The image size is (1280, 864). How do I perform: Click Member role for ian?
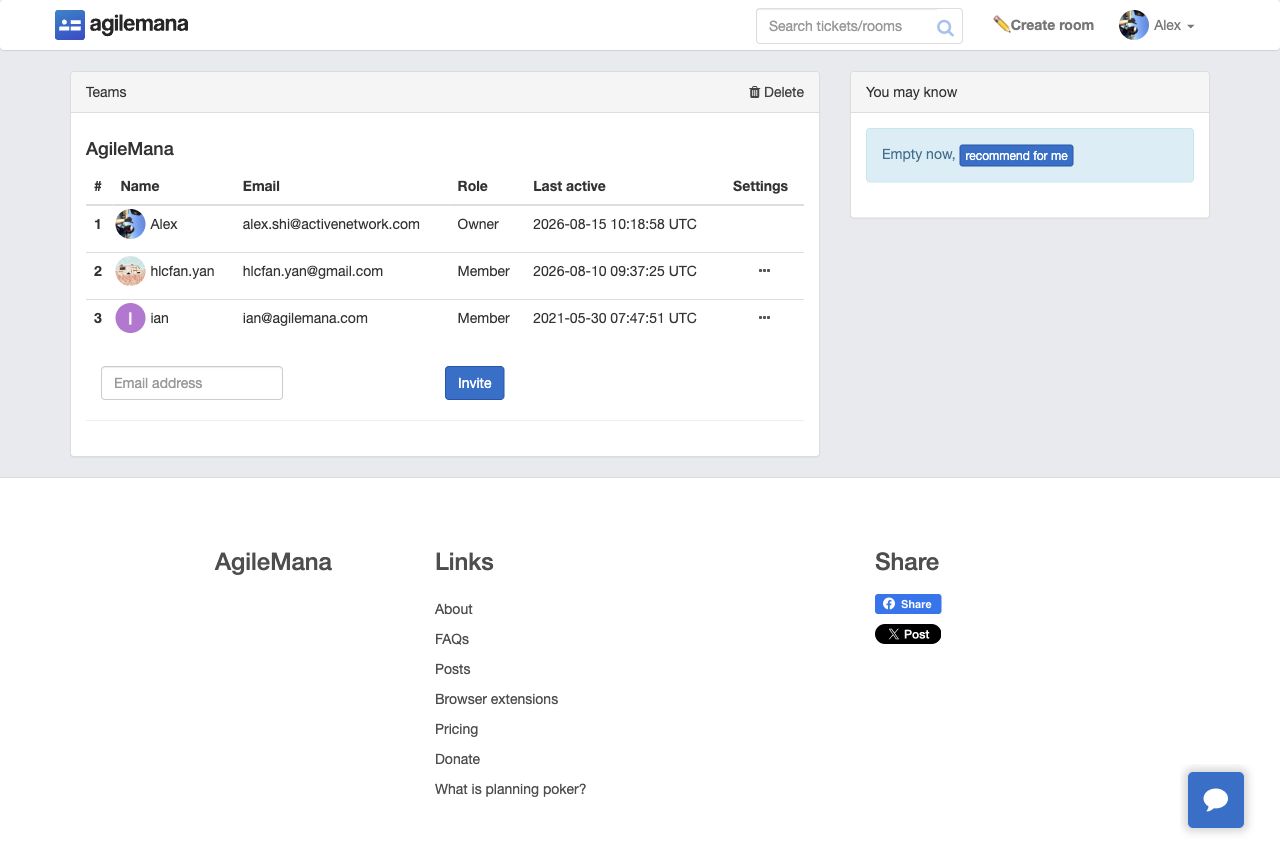tap(484, 318)
